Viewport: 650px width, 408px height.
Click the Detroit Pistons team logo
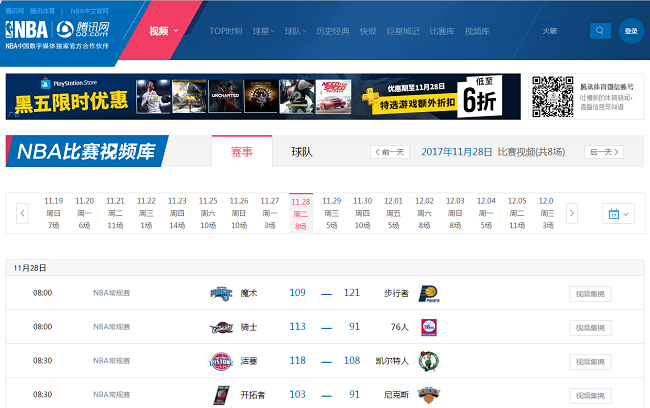coord(220,361)
